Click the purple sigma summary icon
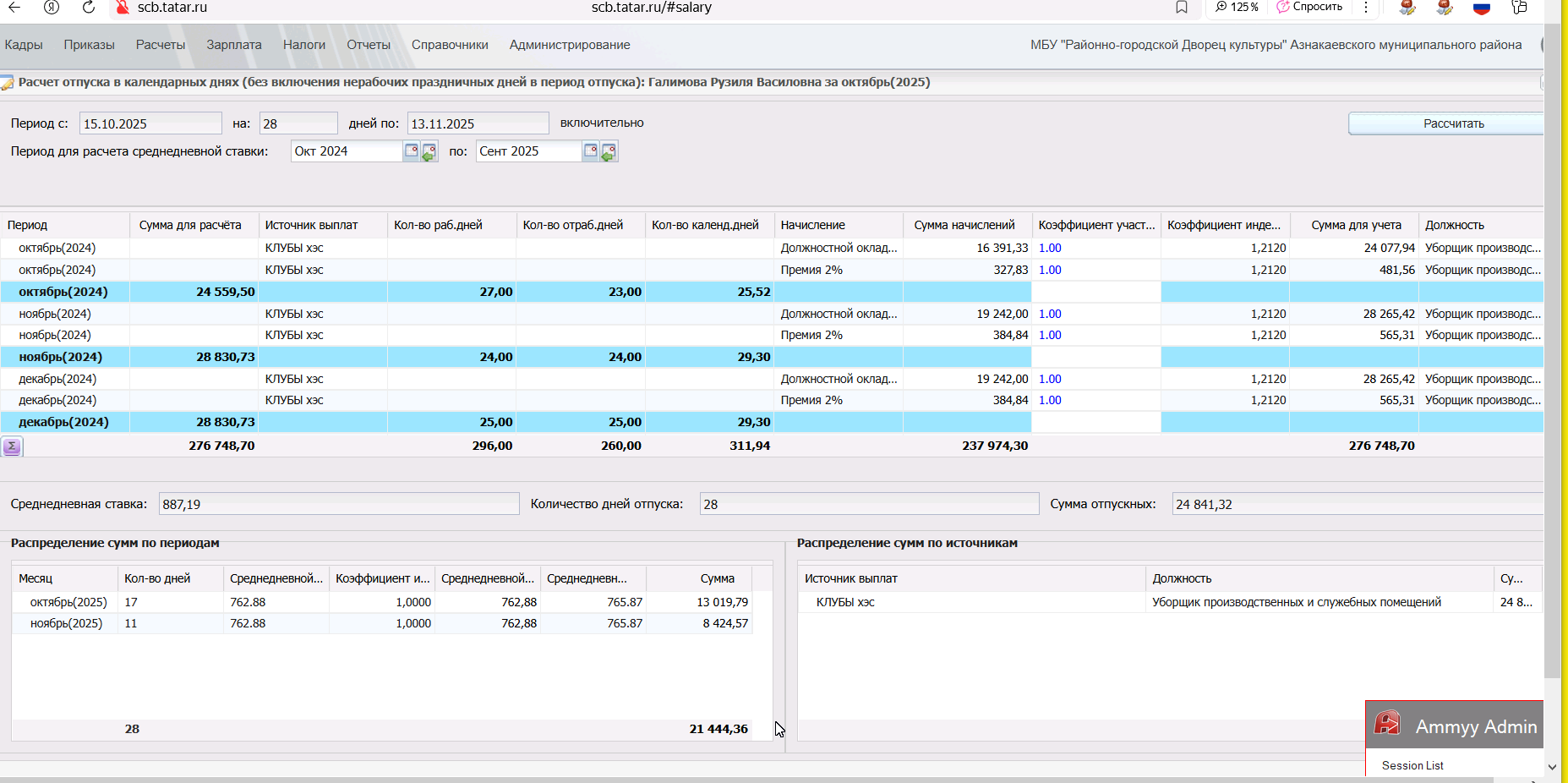1568x783 pixels. tap(12, 446)
